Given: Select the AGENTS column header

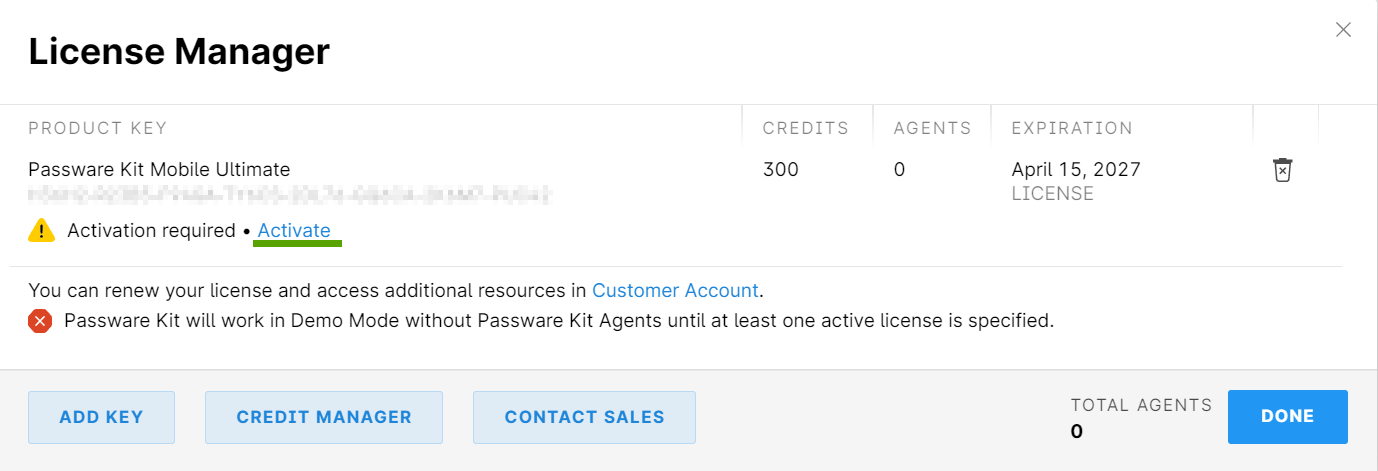Looking at the screenshot, I should pos(932,128).
